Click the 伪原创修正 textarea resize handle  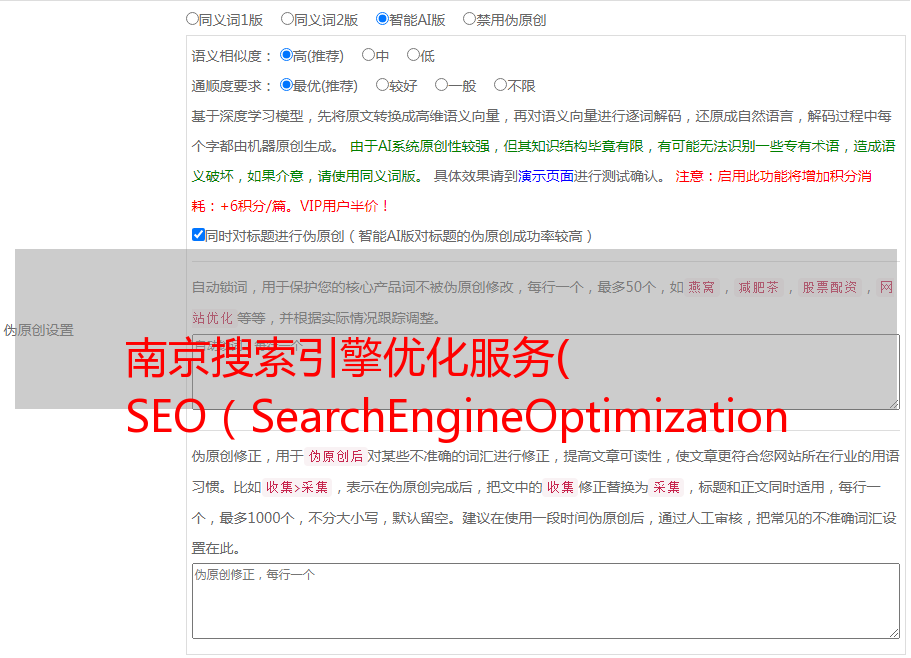click(894, 633)
